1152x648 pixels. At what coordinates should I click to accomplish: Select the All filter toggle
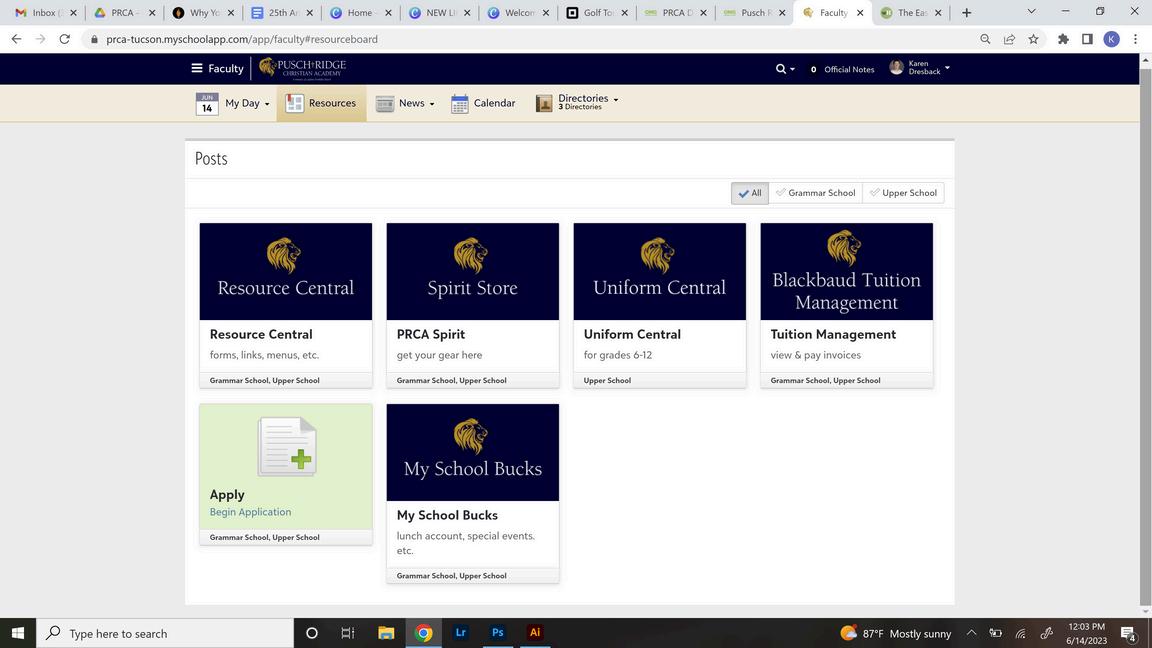pyautogui.click(x=749, y=193)
